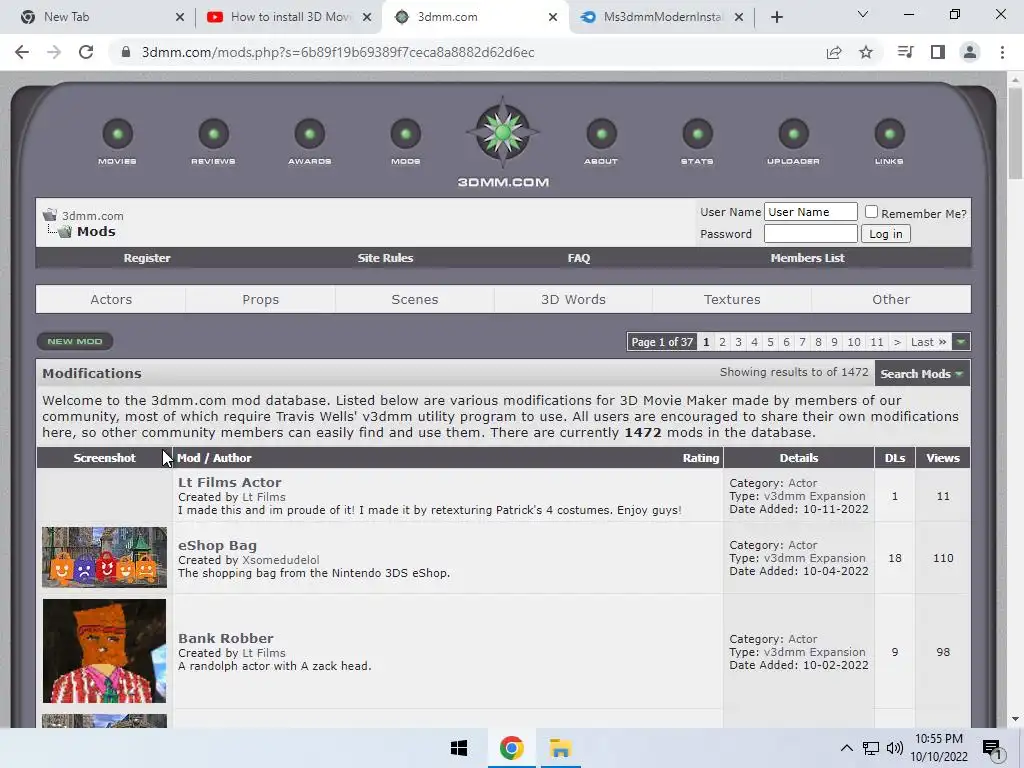Click the network tray icon
1024x768 pixels.
tap(871, 748)
